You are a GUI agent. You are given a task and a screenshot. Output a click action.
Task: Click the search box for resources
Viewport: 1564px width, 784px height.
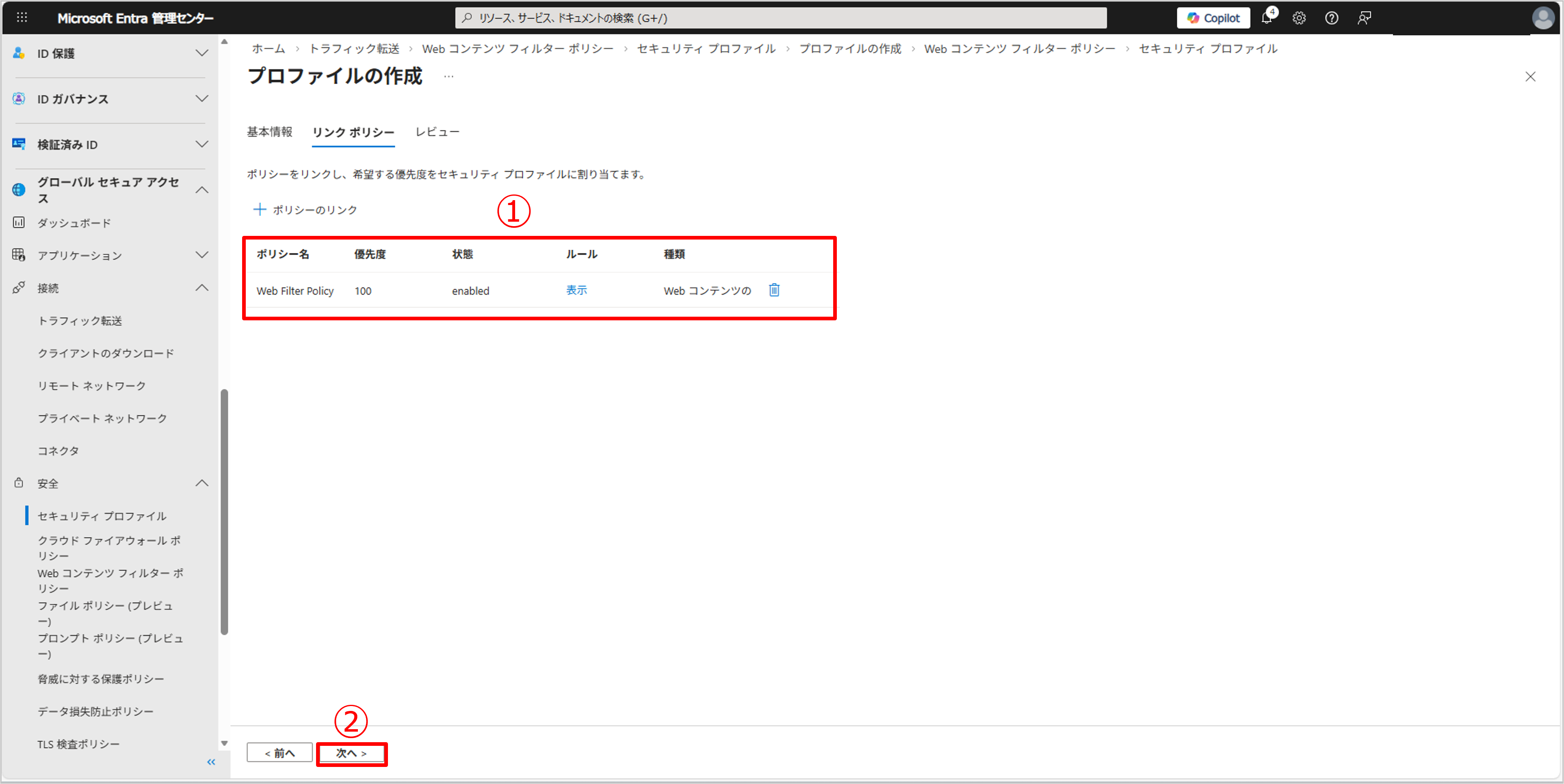780,18
